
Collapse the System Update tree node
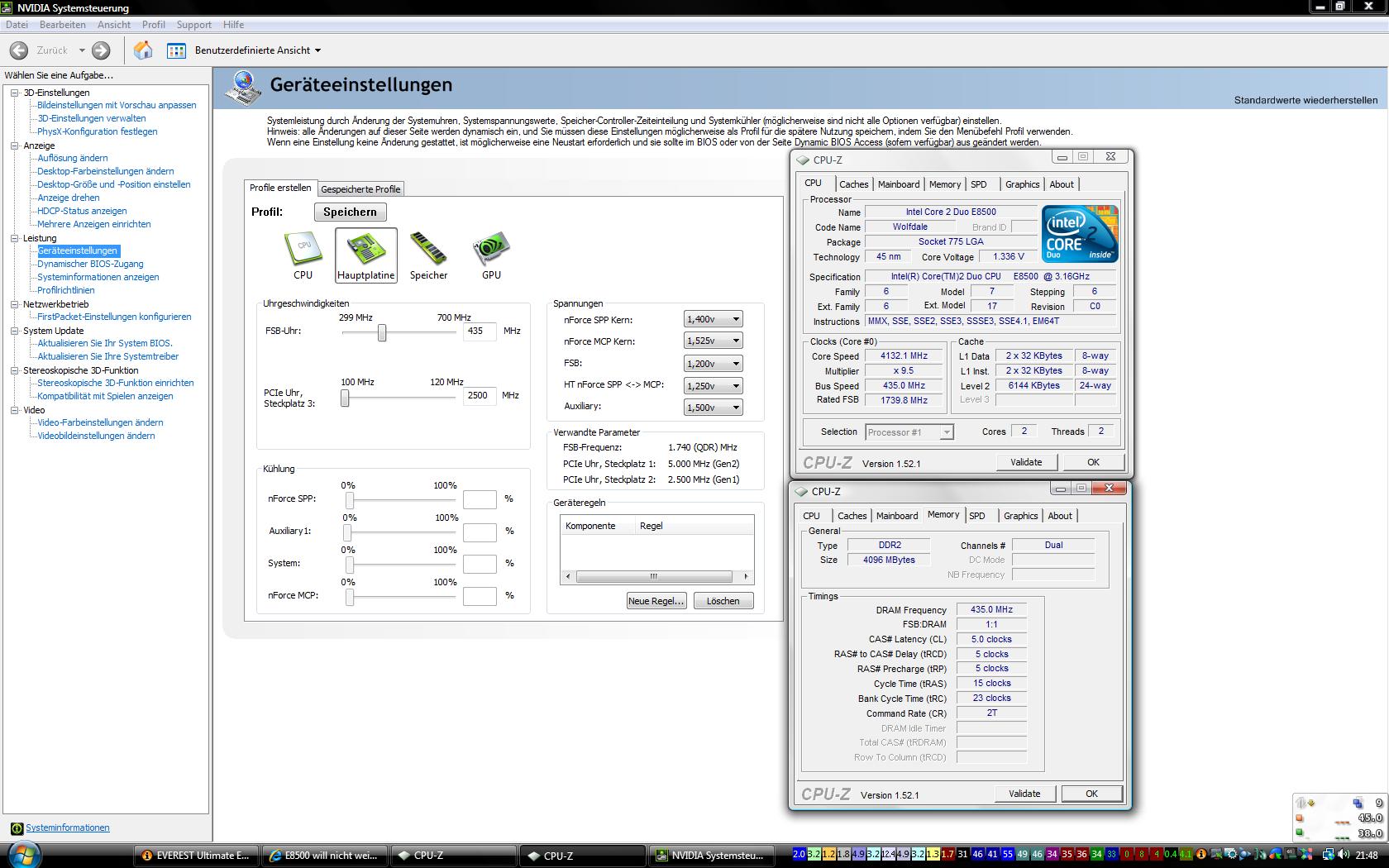click(15, 331)
